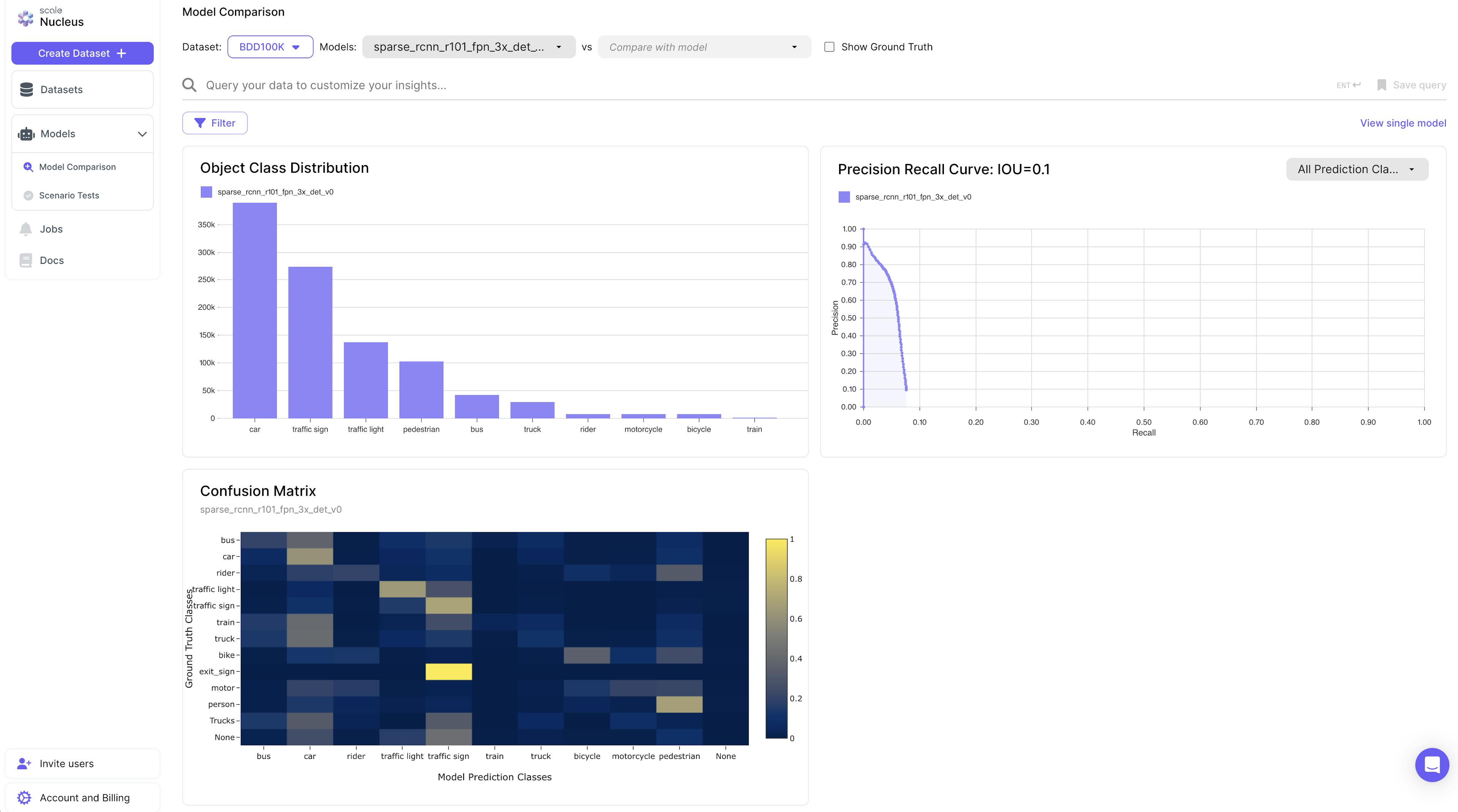Click the View single model link
The height and width of the screenshot is (812, 1458).
point(1403,123)
